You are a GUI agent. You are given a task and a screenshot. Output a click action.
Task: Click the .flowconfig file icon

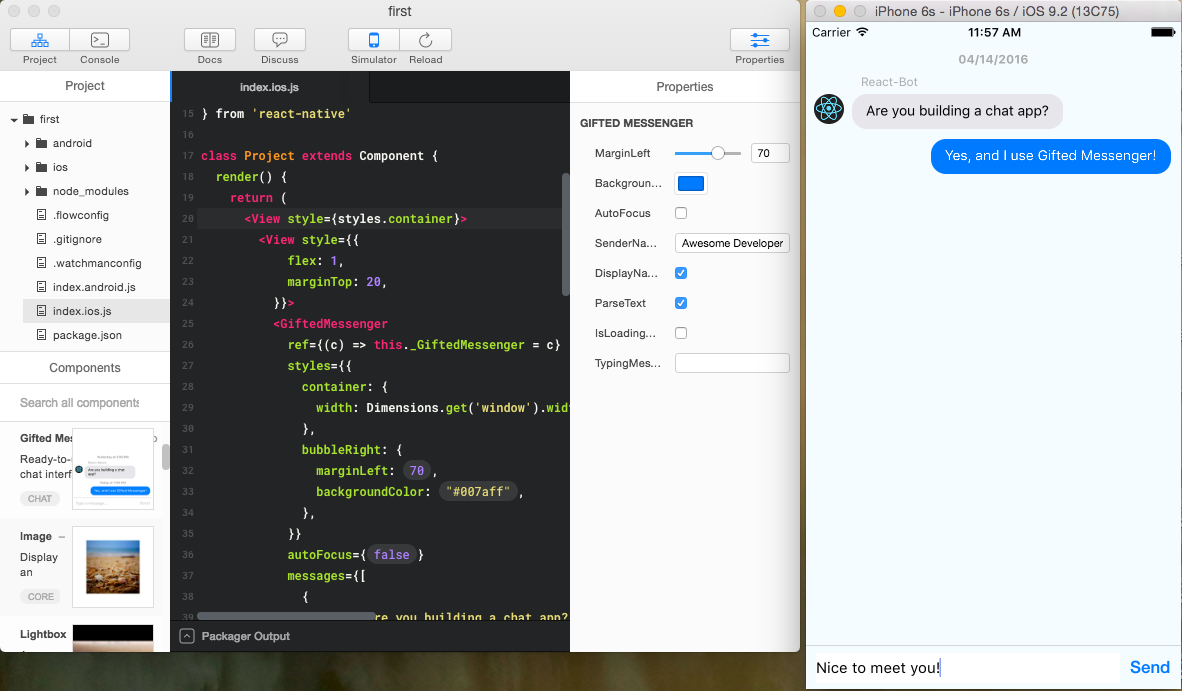(41, 215)
